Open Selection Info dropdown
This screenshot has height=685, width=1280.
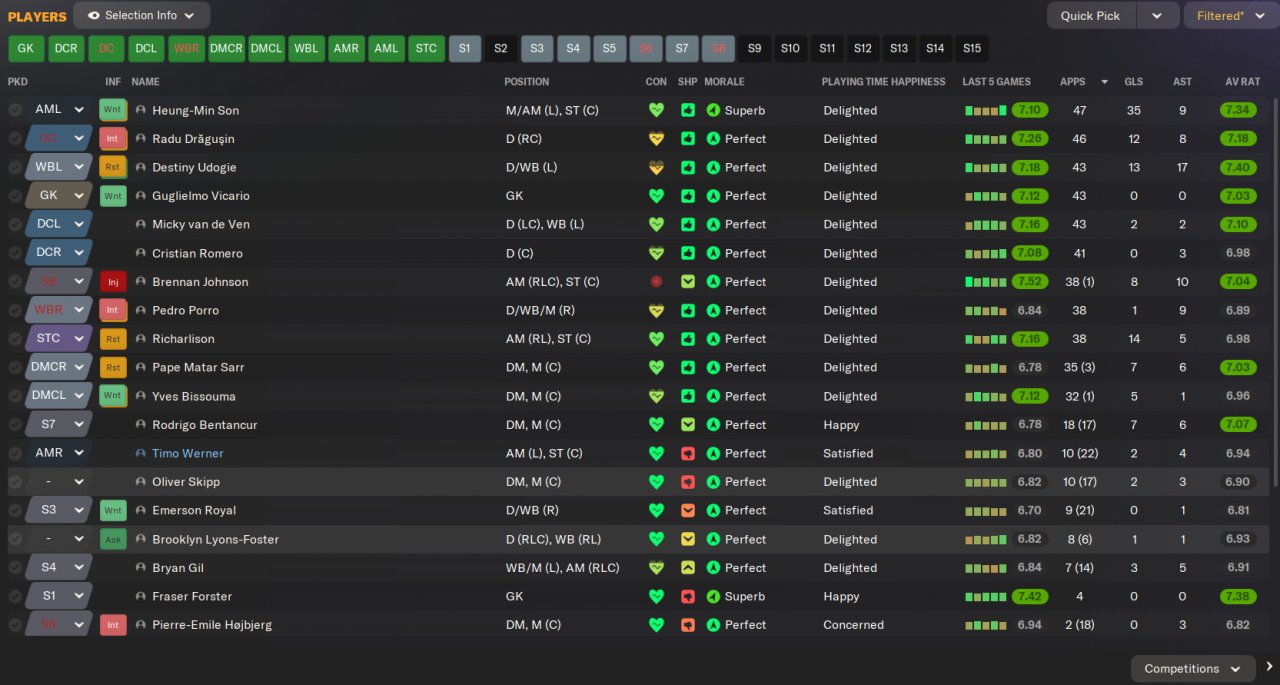tap(142, 16)
